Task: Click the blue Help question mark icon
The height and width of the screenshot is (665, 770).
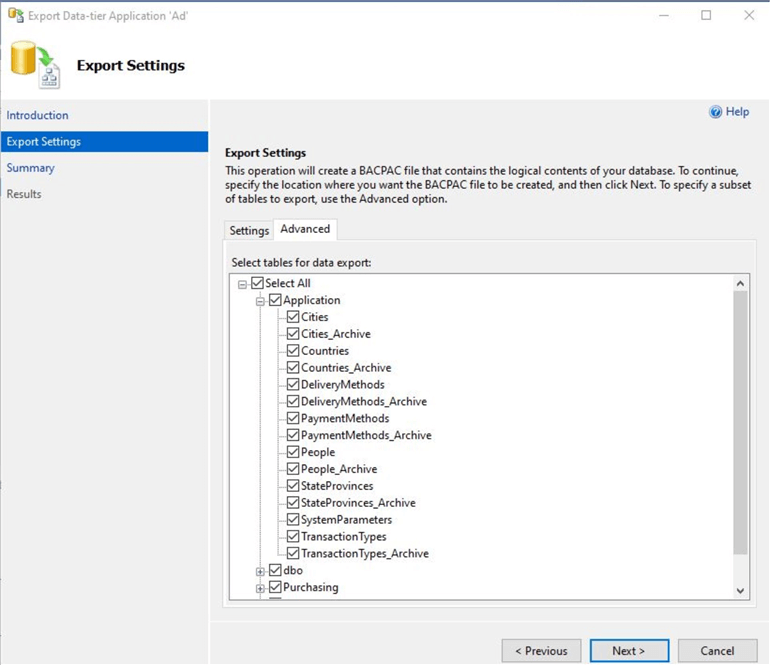Action: click(x=715, y=112)
